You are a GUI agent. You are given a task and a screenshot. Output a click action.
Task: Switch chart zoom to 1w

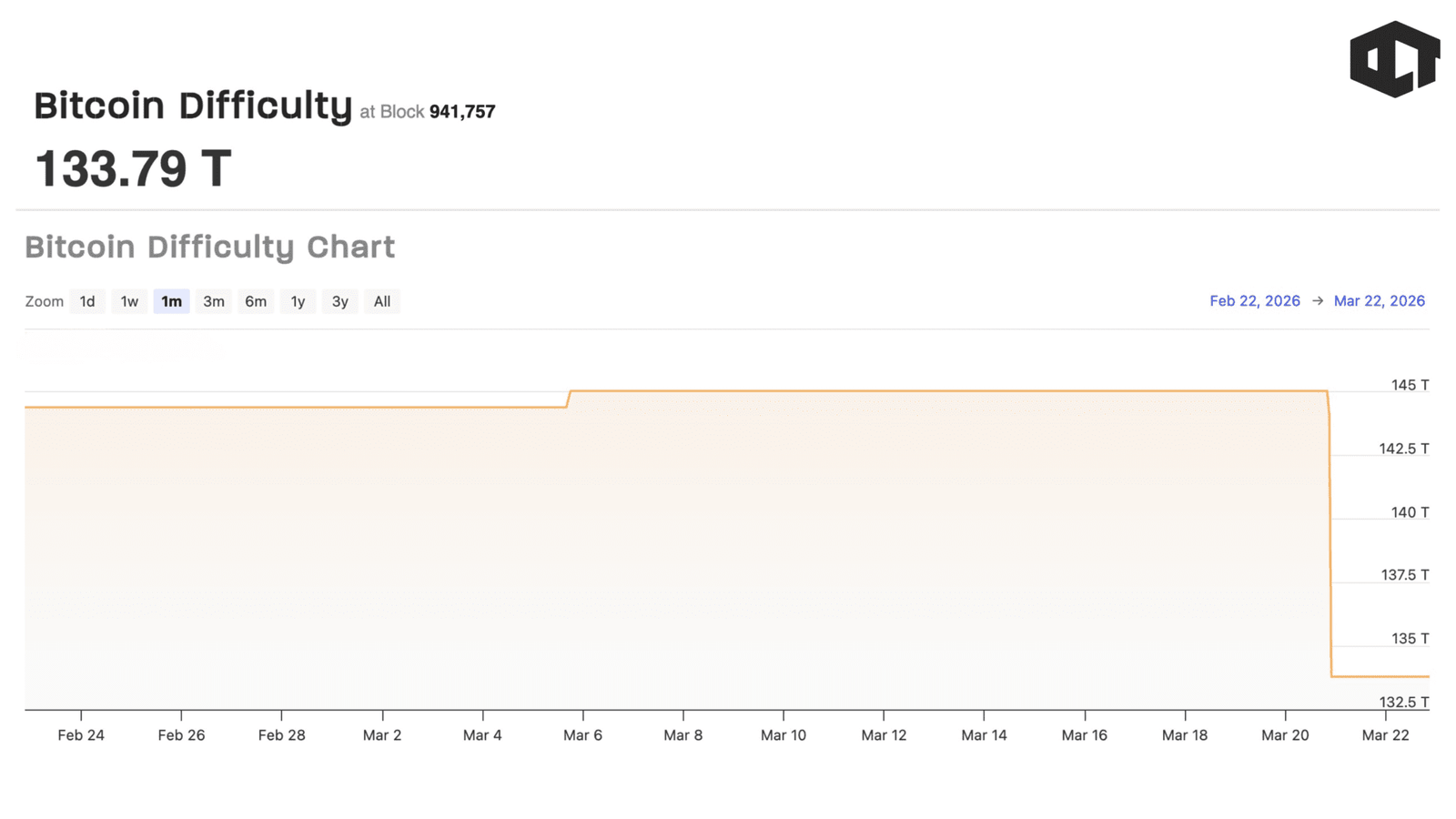click(129, 301)
